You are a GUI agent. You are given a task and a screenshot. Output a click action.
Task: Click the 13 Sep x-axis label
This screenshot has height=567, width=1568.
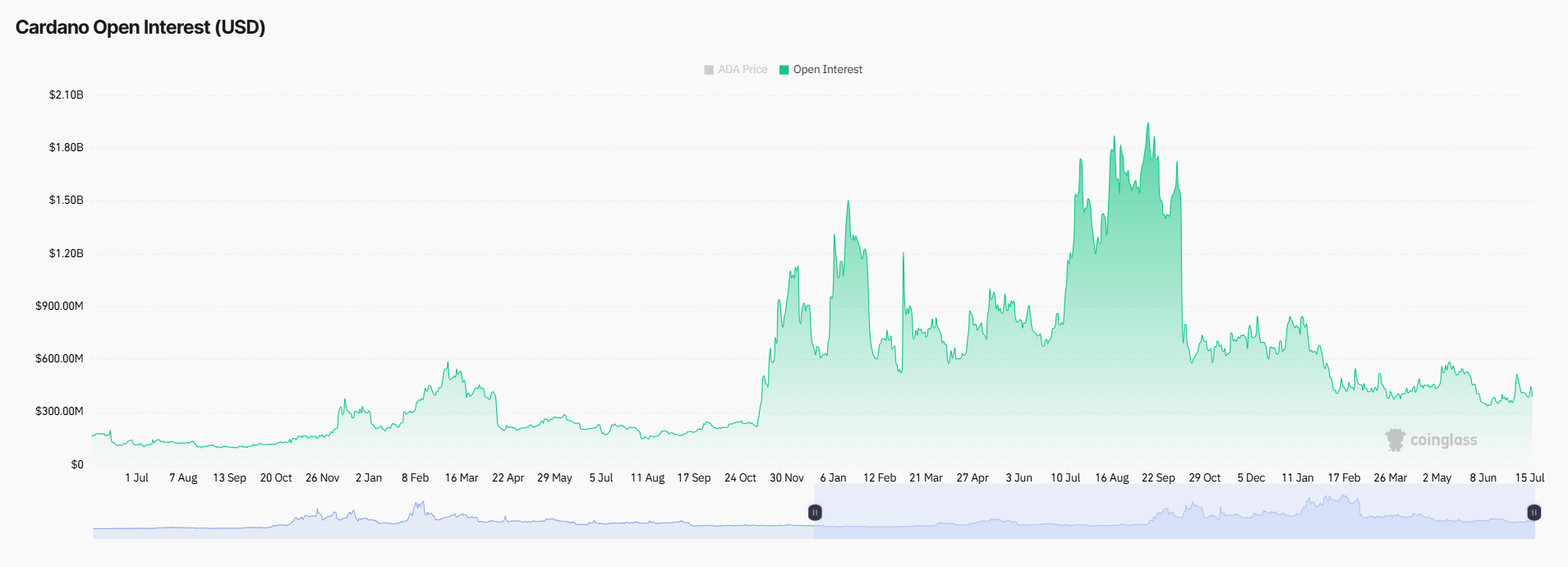point(229,478)
